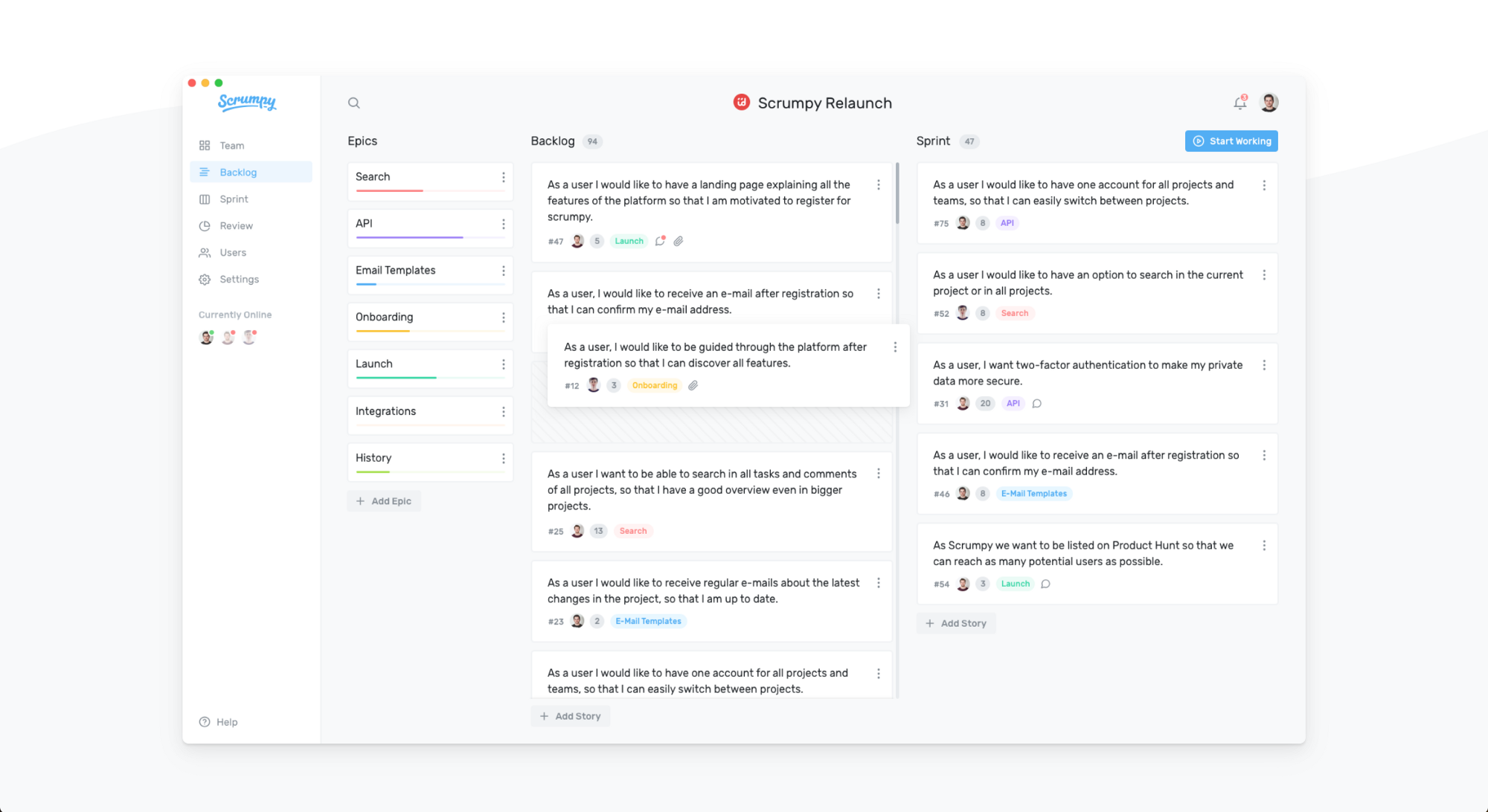1488x812 pixels.
Task: Click Add Epic below the epics list
Action: click(x=384, y=500)
